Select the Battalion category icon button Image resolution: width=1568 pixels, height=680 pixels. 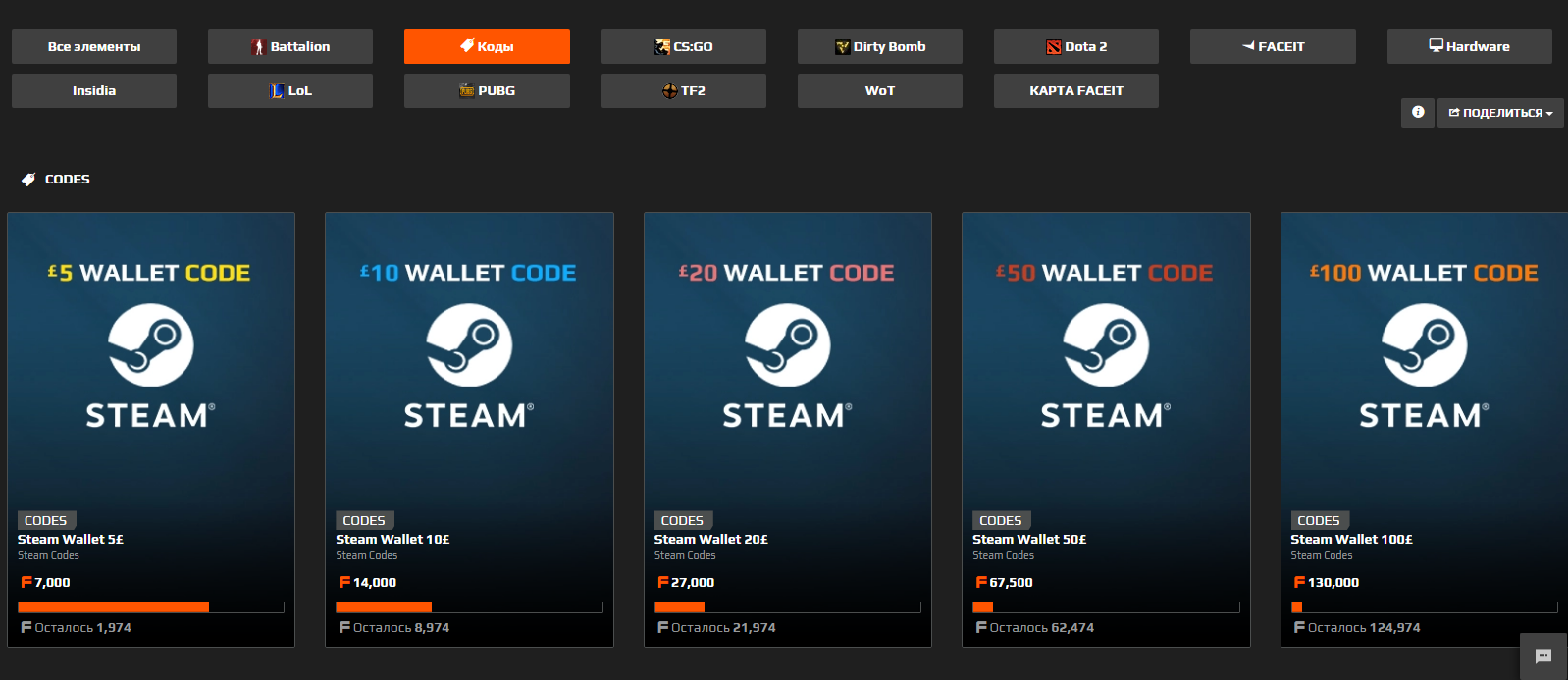tap(290, 46)
